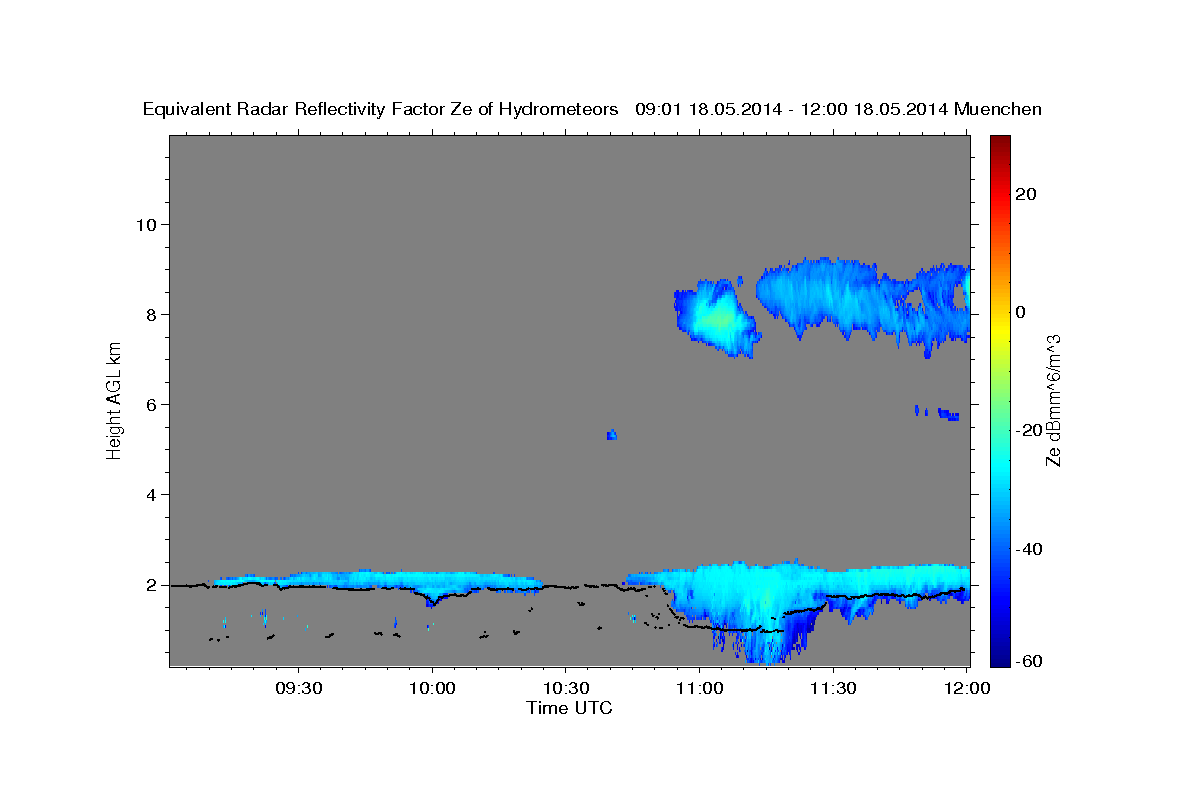Click the colorbar value '0'
Image resolution: width=1200 pixels, height=800 pixels.
pos(1021,312)
